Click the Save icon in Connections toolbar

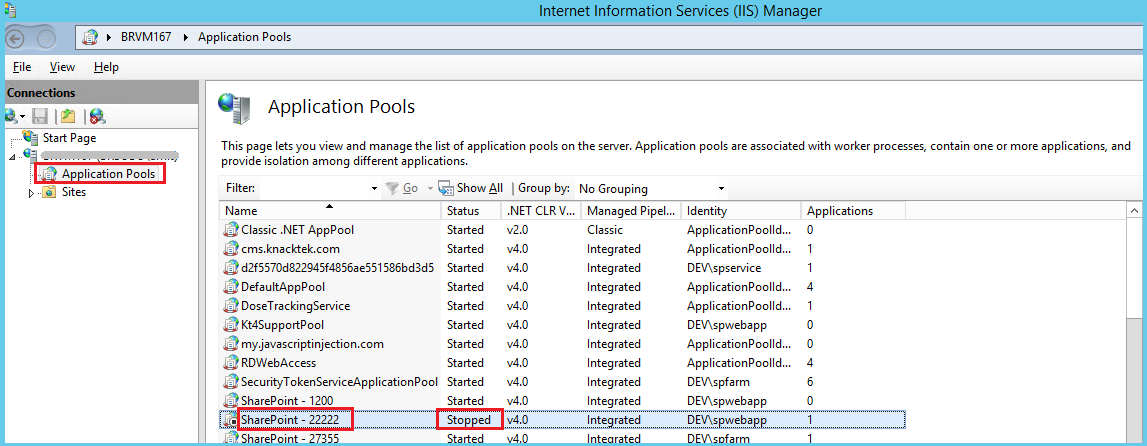(x=41, y=116)
